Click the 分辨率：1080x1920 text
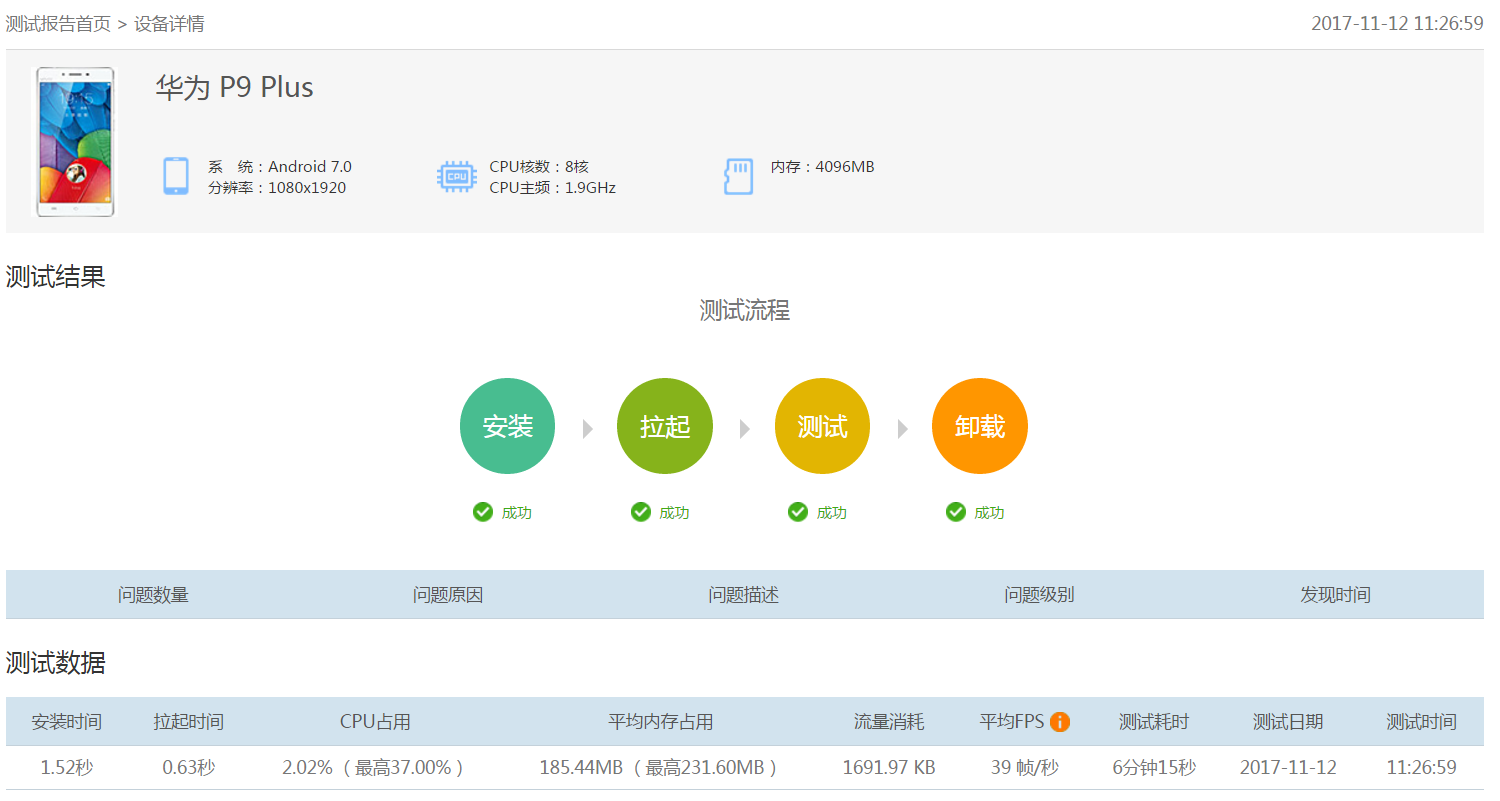 [277, 188]
